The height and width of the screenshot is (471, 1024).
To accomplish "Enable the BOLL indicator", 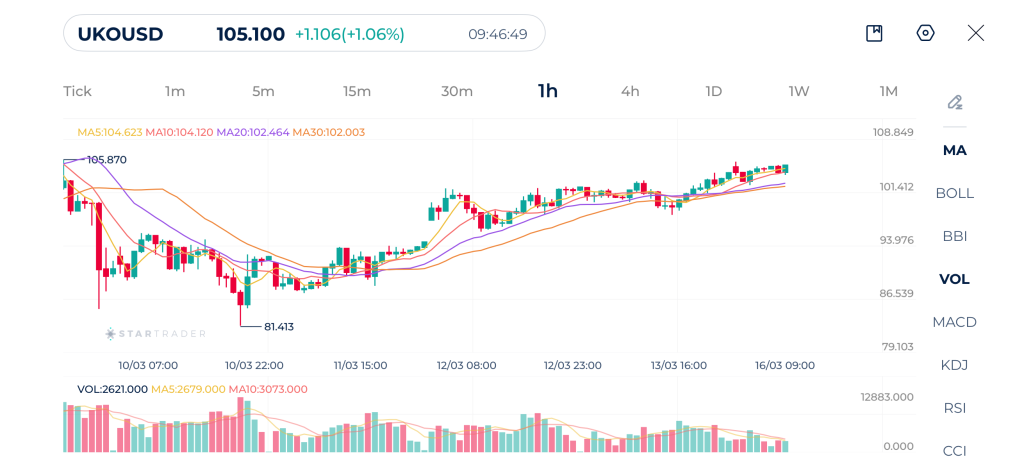I will point(954,193).
